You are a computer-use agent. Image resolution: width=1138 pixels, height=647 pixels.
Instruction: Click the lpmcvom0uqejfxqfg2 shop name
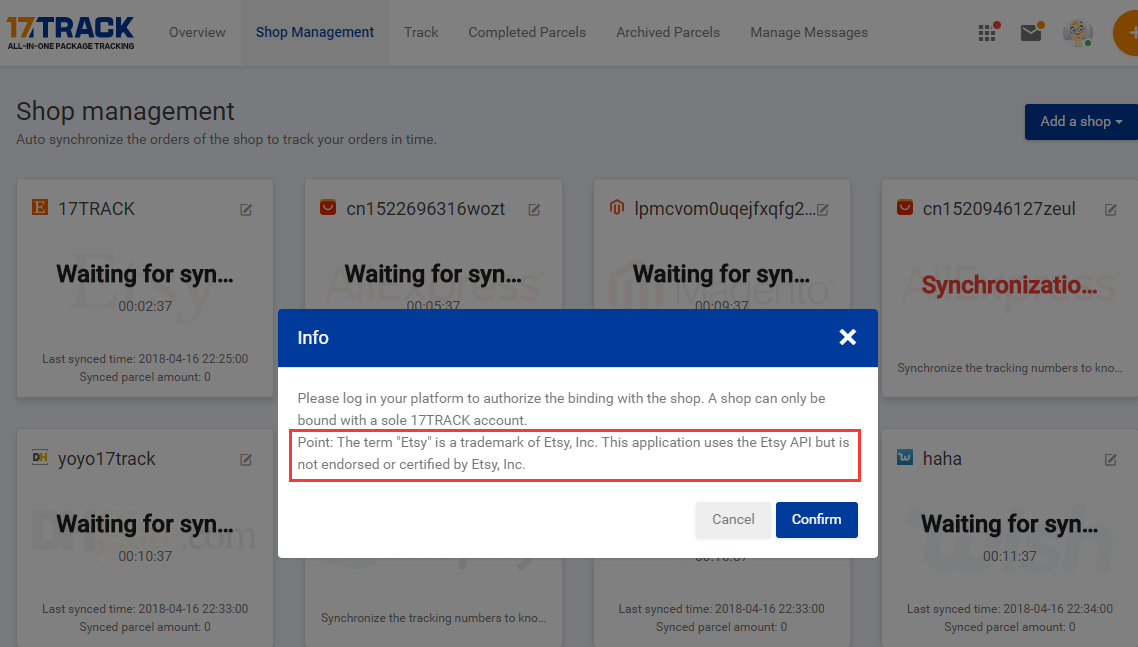click(724, 209)
